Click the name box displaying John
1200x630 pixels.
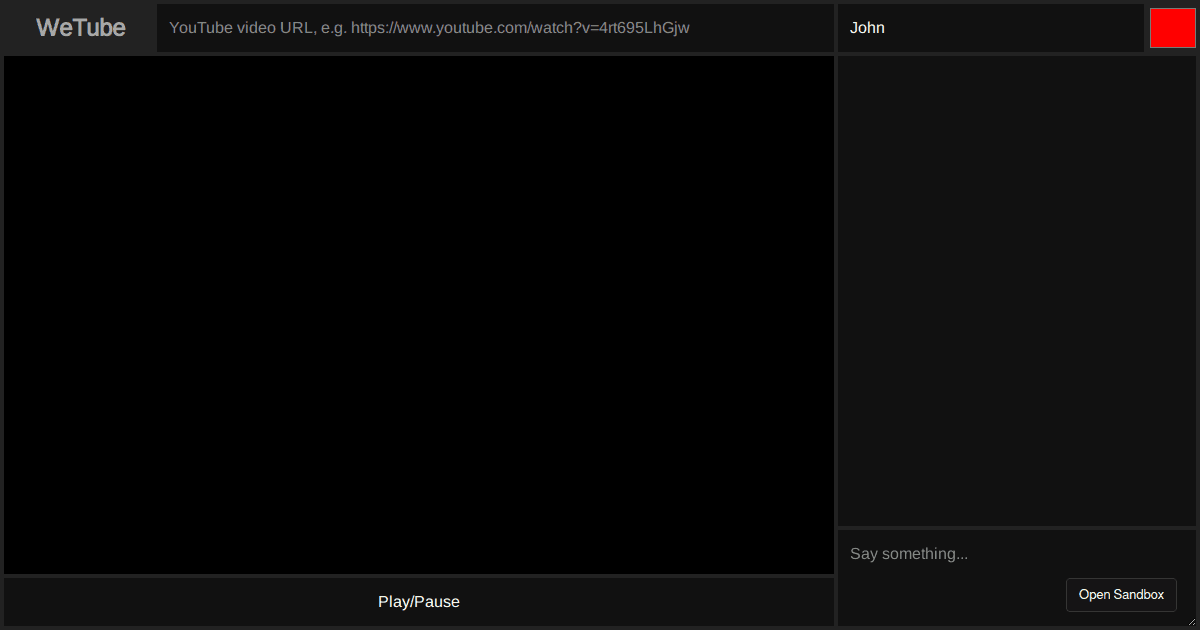pos(991,27)
